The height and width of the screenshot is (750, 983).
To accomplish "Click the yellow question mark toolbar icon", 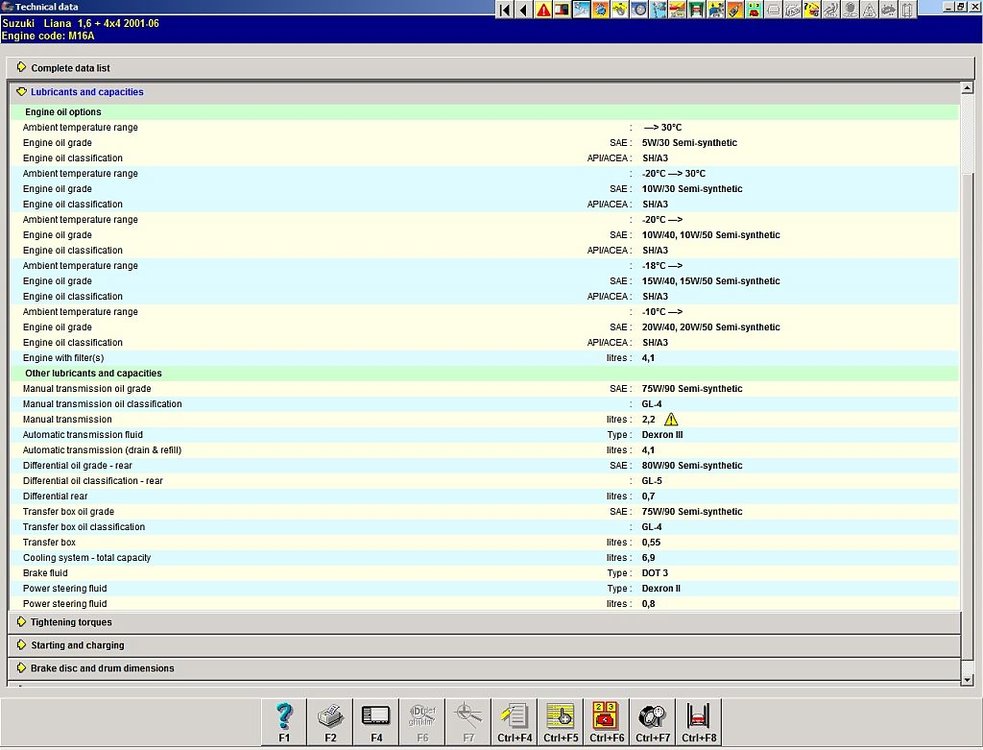I will pos(812,10).
